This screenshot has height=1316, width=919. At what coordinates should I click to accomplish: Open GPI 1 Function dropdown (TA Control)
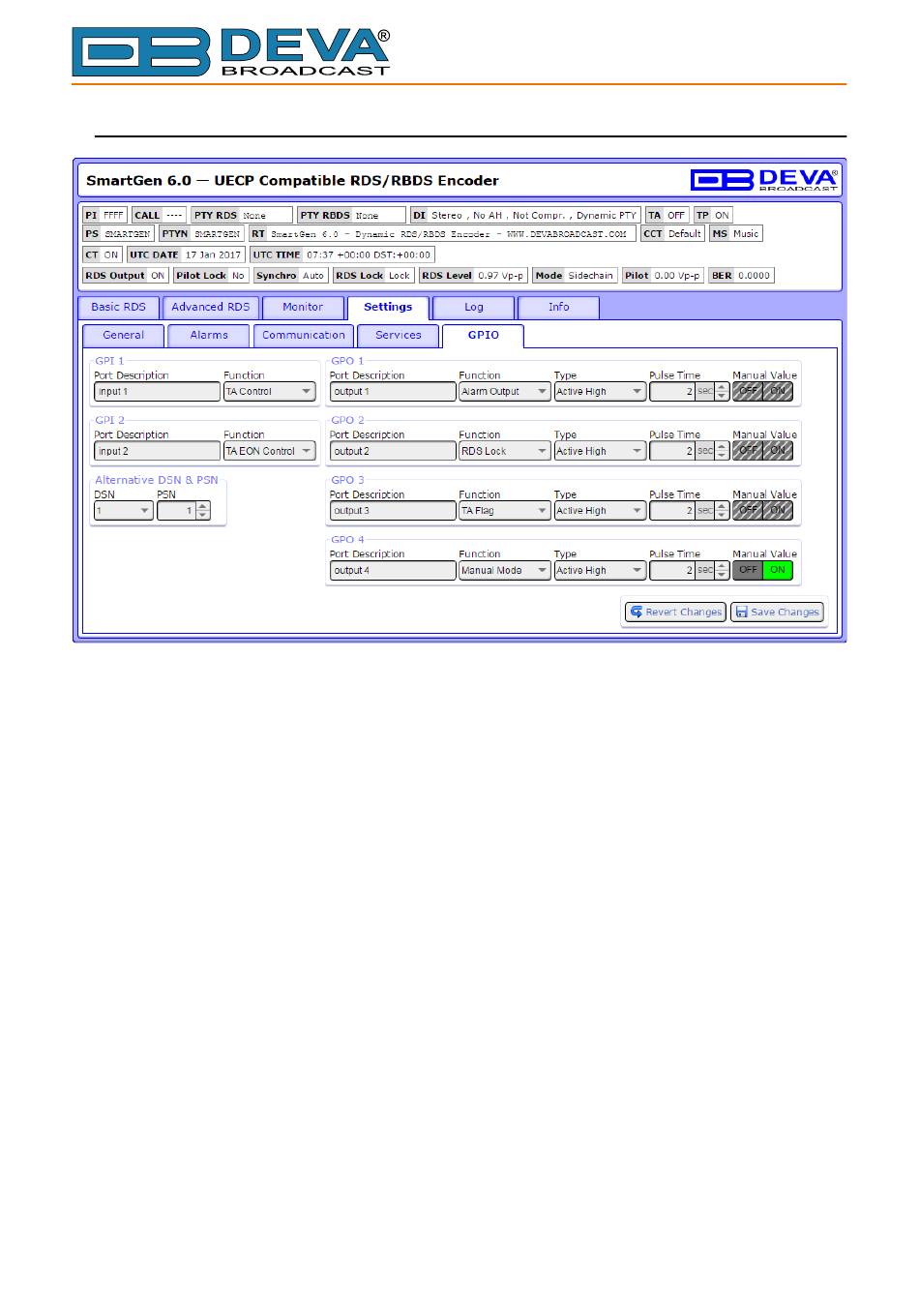269,392
